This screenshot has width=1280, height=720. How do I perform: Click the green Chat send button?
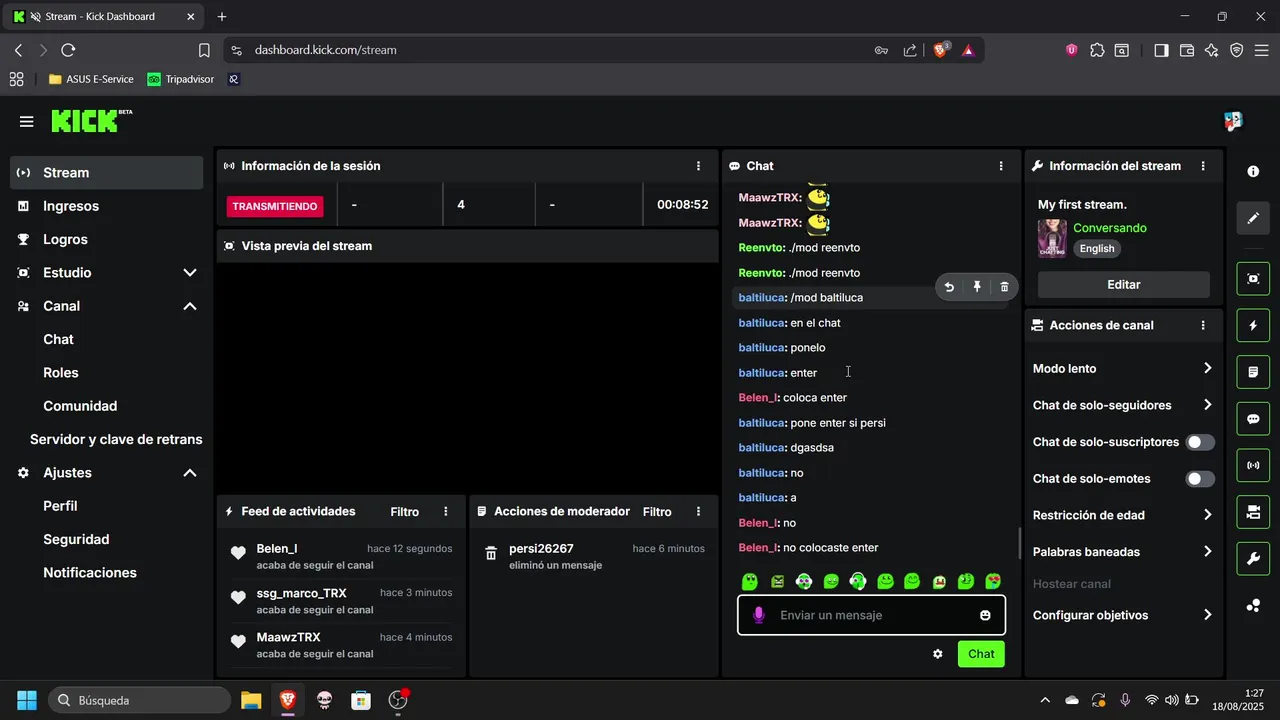pos(981,654)
